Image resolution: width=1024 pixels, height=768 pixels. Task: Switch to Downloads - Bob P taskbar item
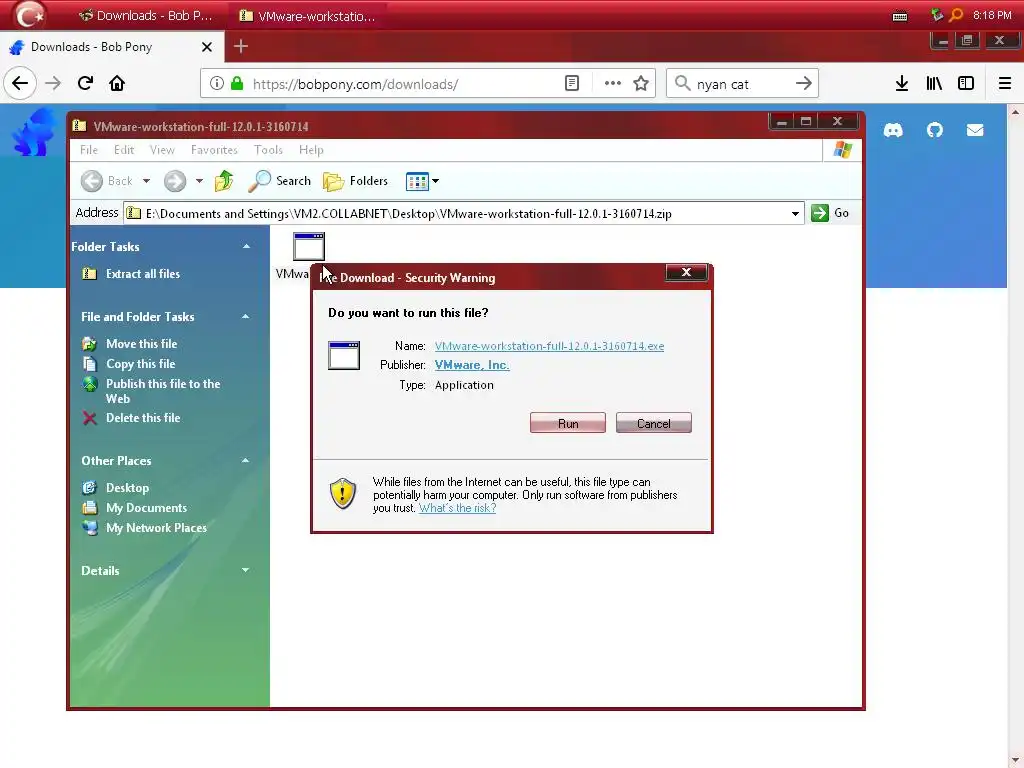tap(145, 16)
